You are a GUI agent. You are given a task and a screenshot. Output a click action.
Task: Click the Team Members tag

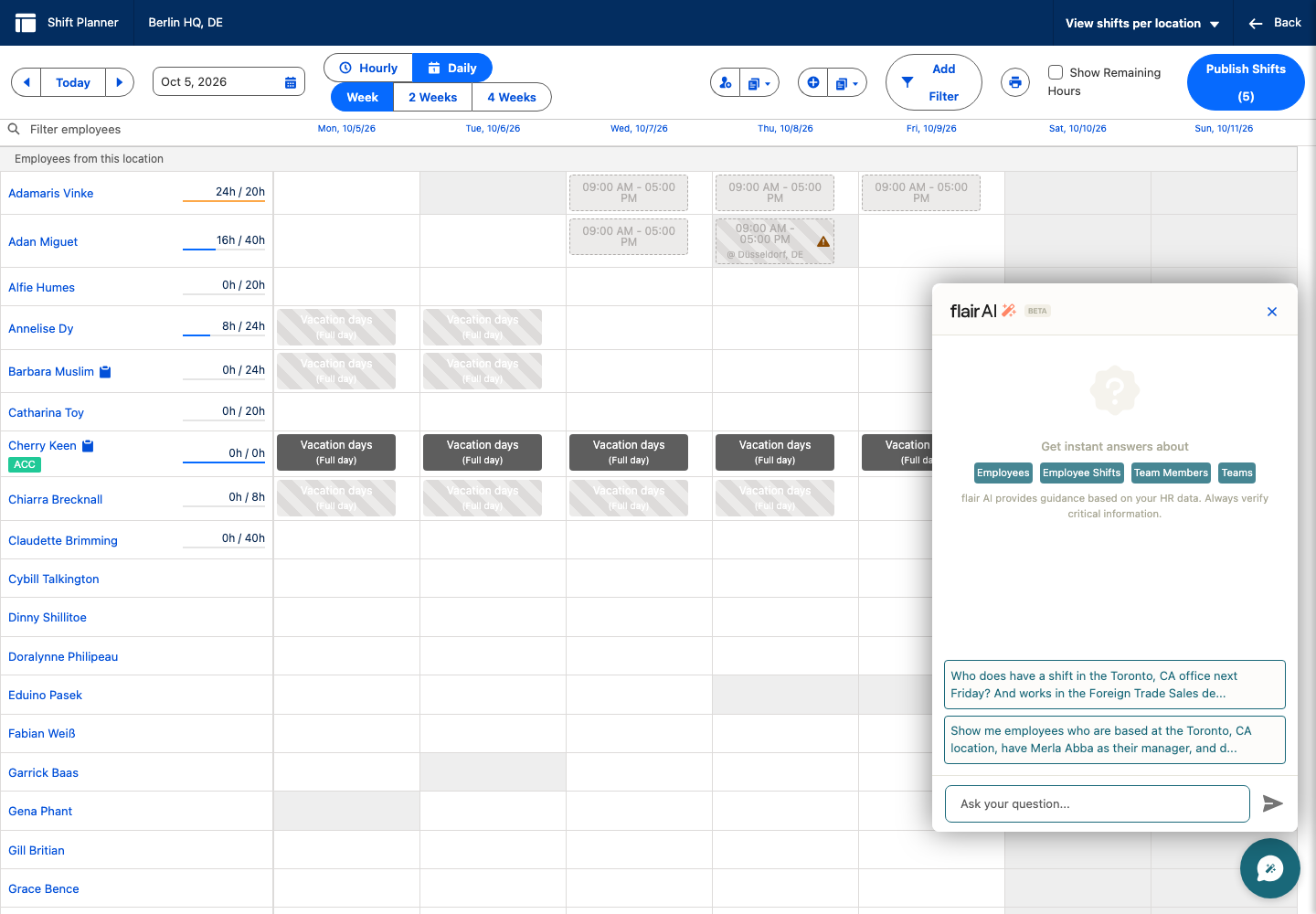(1171, 473)
